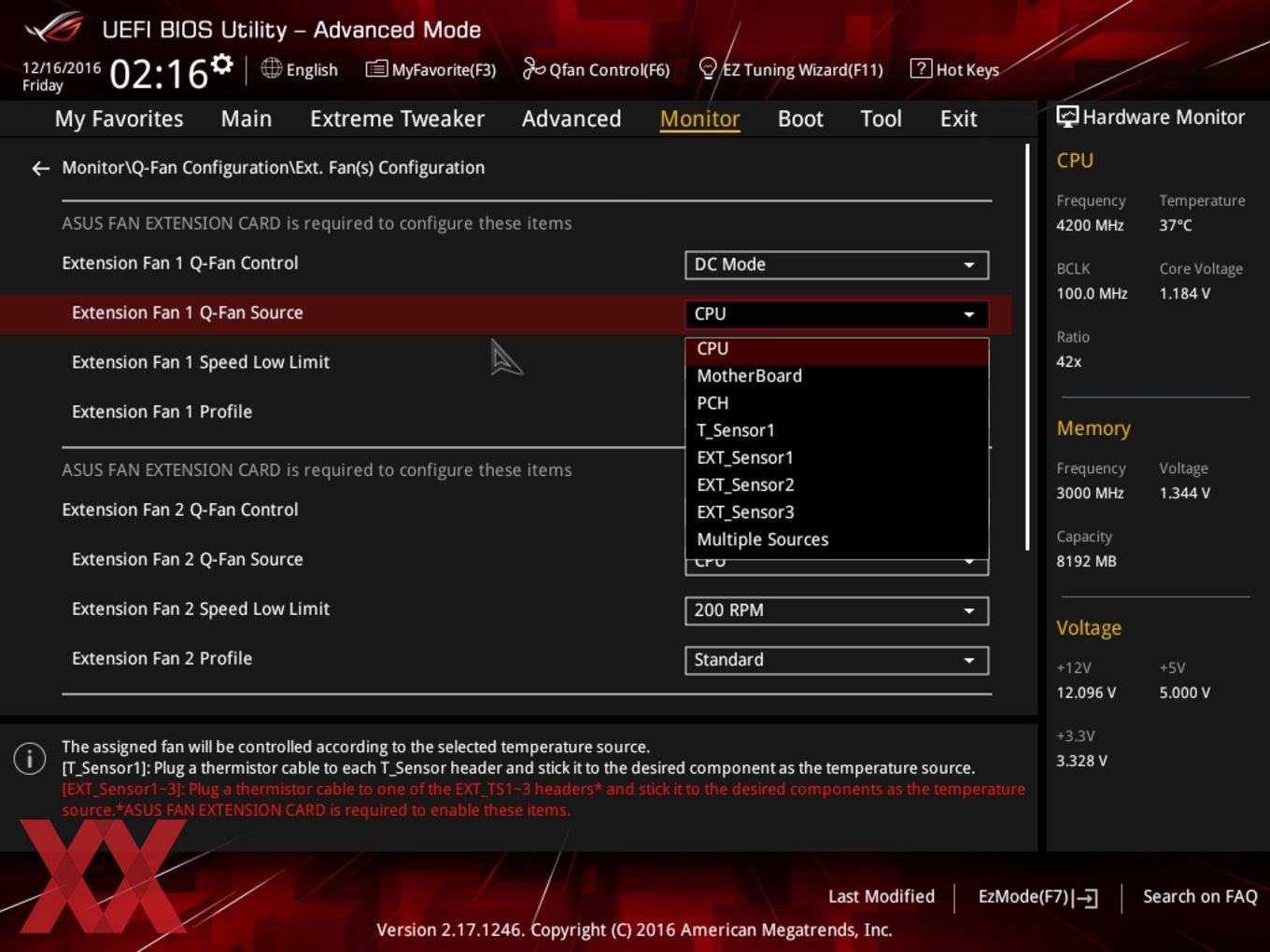Open MyFavorite(F3)
1270x952 pixels.
431,69
